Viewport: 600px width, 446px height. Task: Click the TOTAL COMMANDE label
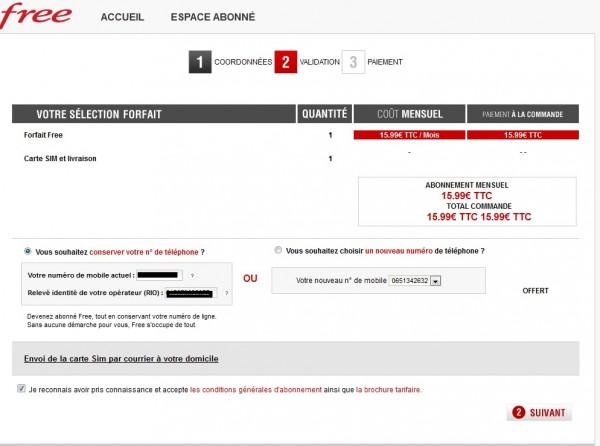479,206
